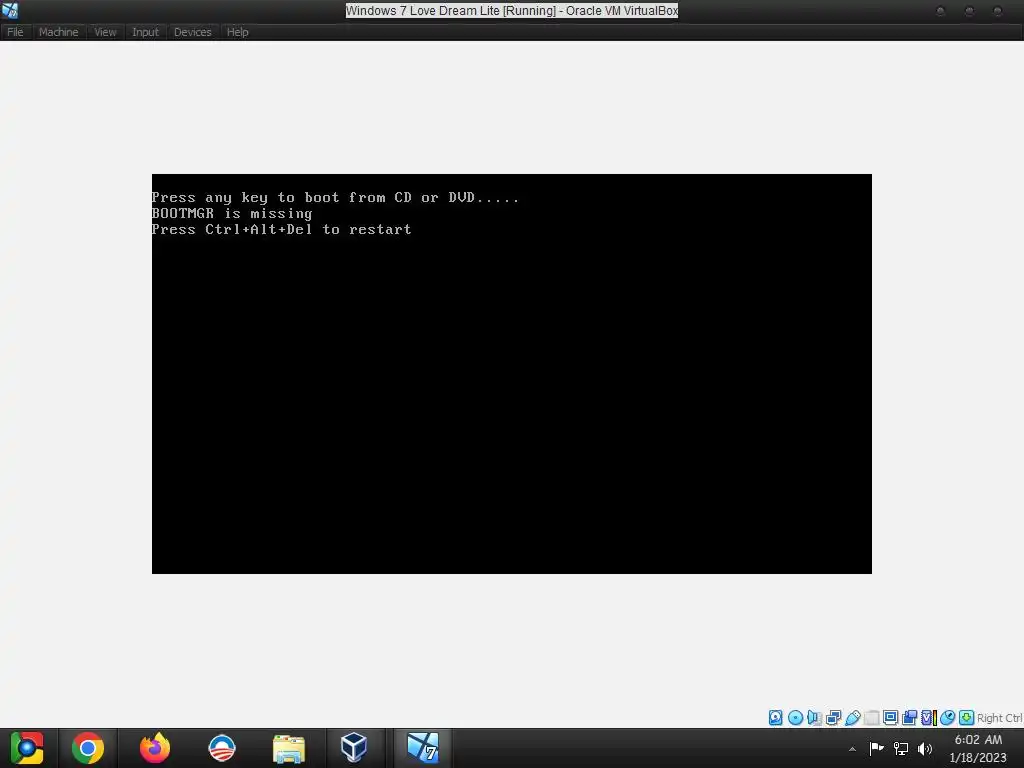Click the Start button on the taskbar
Screen dimensions: 1024x768
click(x=27, y=748)
